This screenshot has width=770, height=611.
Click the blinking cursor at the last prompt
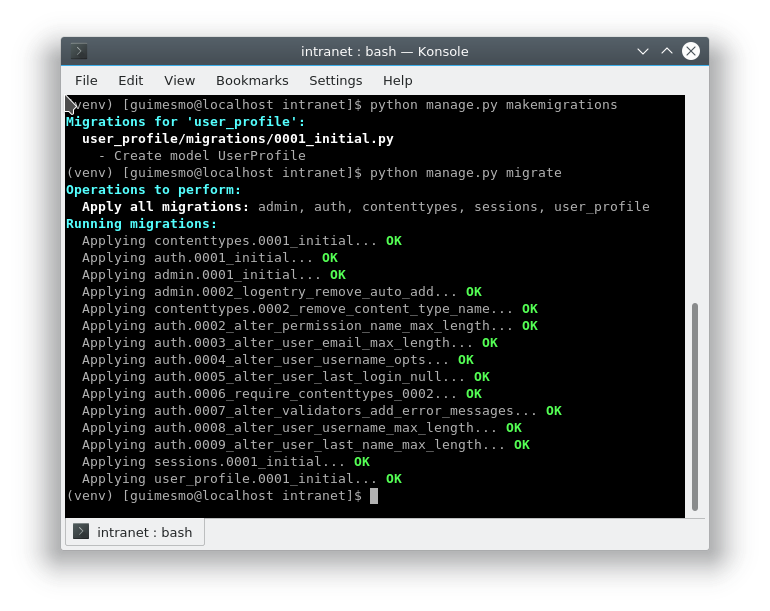(374, 496)
